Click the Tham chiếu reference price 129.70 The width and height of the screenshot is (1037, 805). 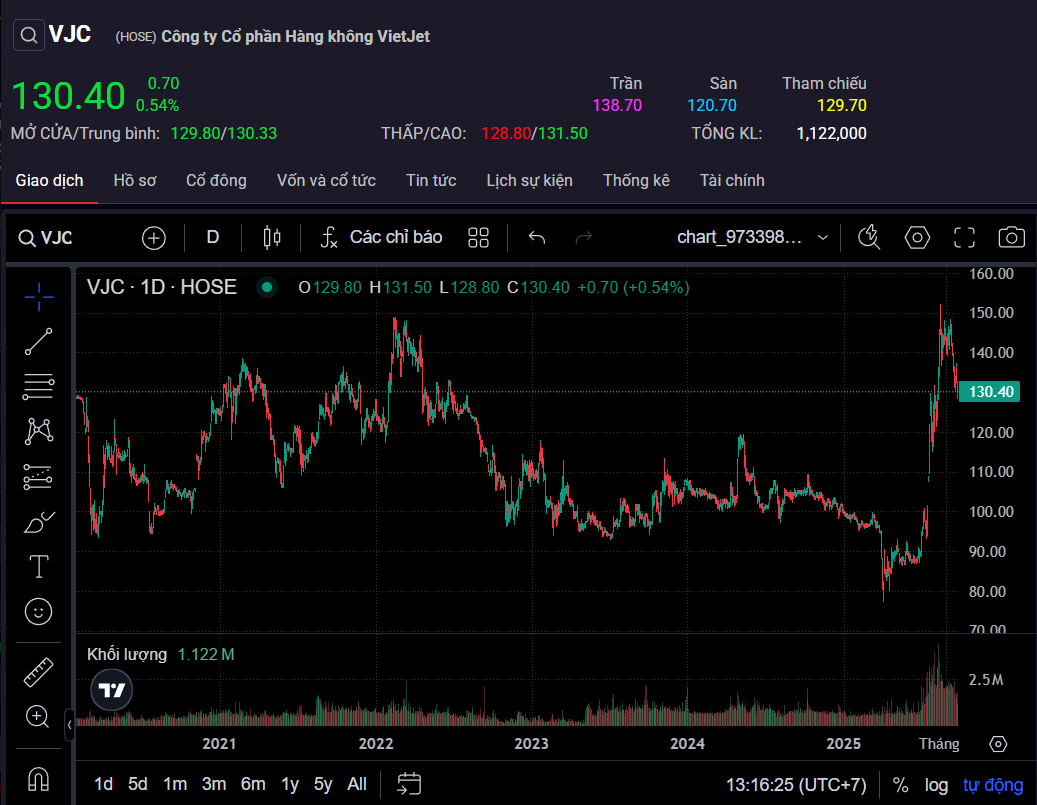click(x=841, y=105)
